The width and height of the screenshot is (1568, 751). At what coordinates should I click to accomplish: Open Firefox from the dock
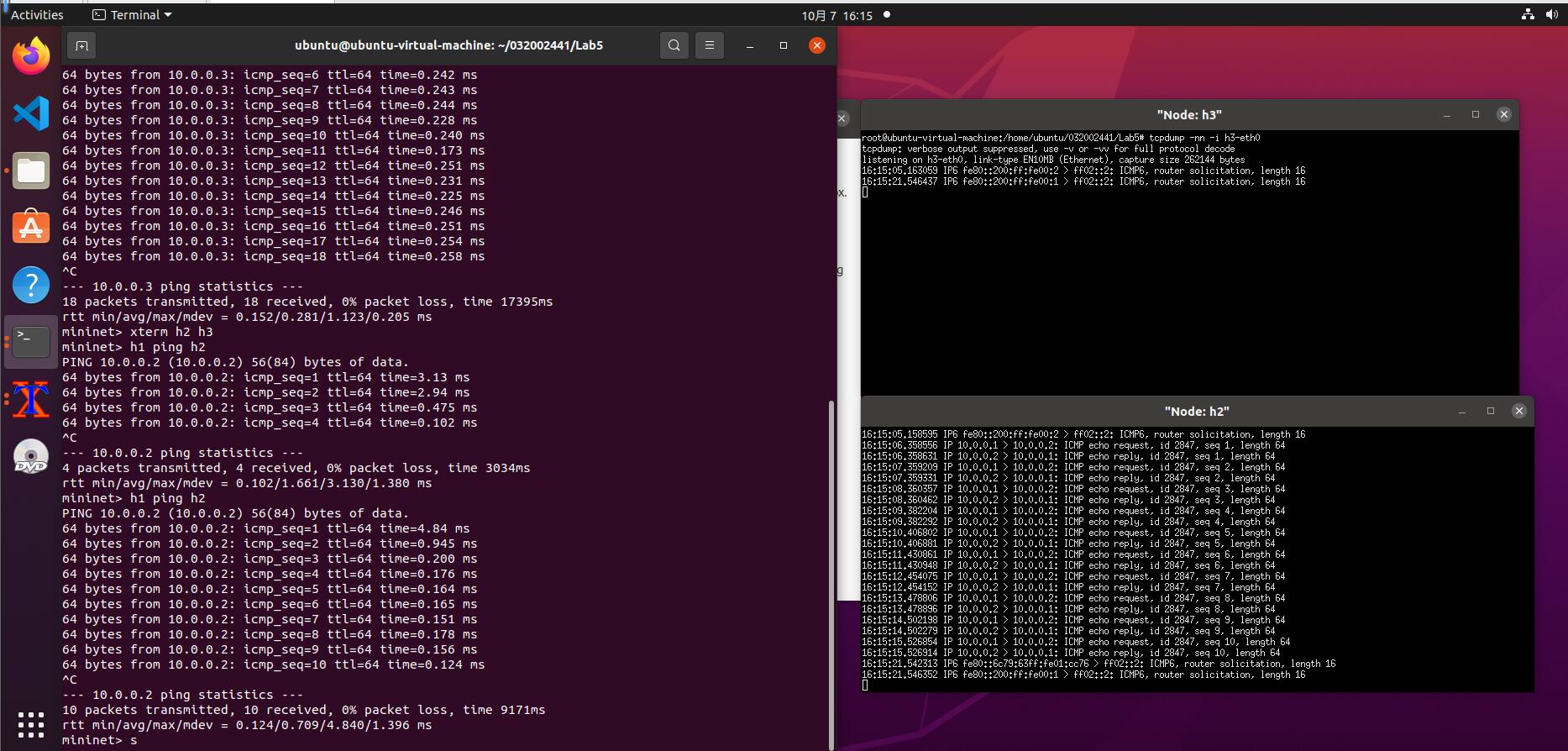(31, 56)
